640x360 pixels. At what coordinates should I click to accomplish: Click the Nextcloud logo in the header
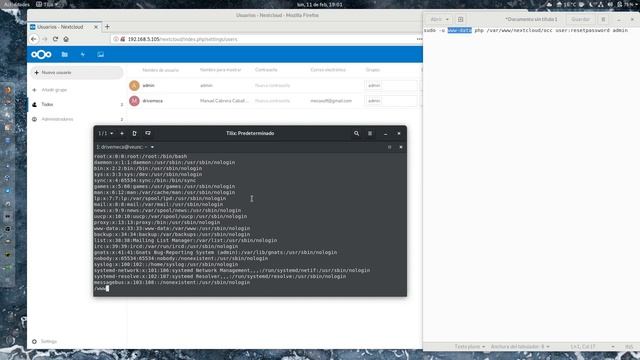tap(41, 54)
